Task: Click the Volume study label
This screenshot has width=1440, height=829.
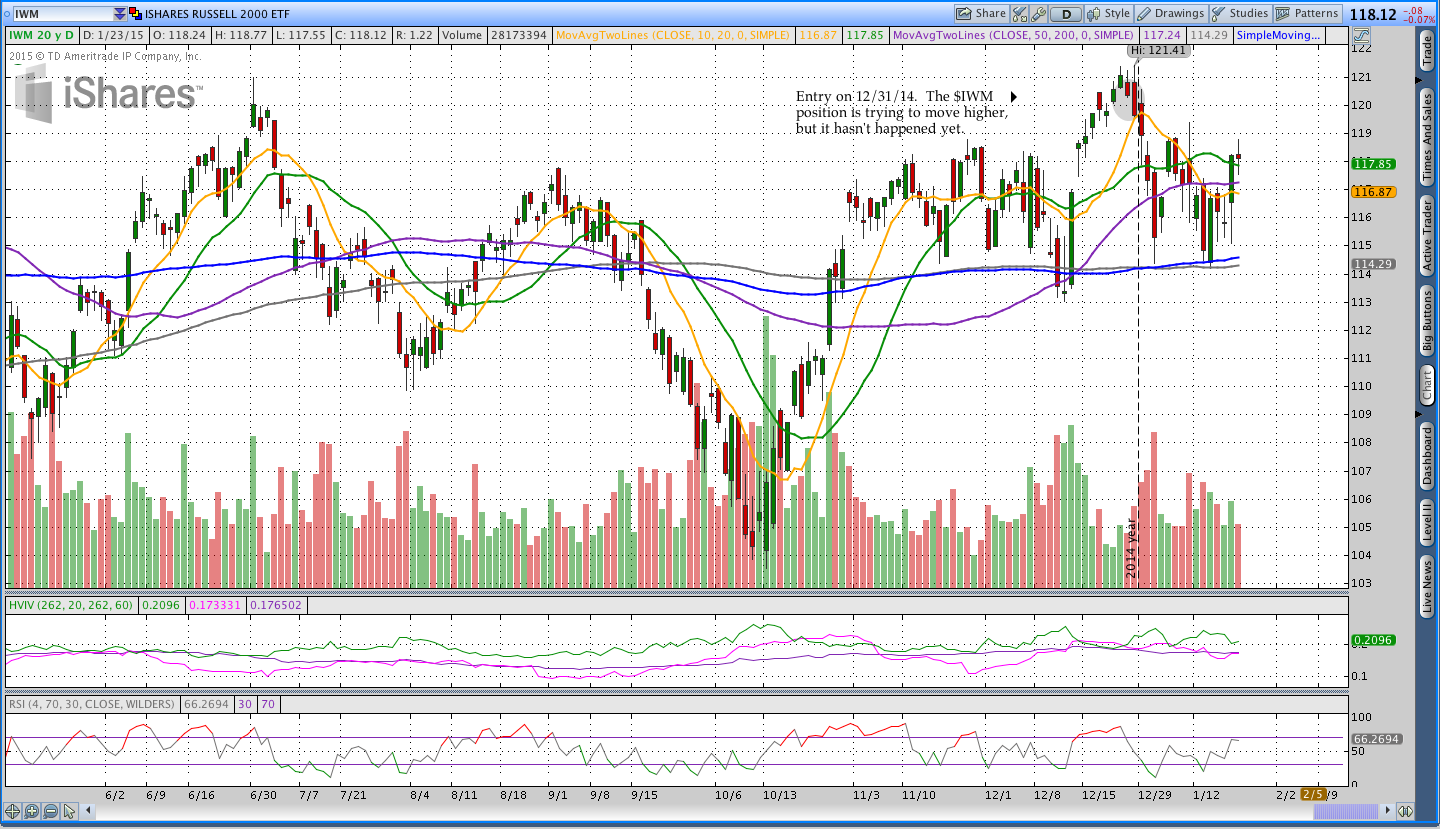Action: tap(462, 35)
